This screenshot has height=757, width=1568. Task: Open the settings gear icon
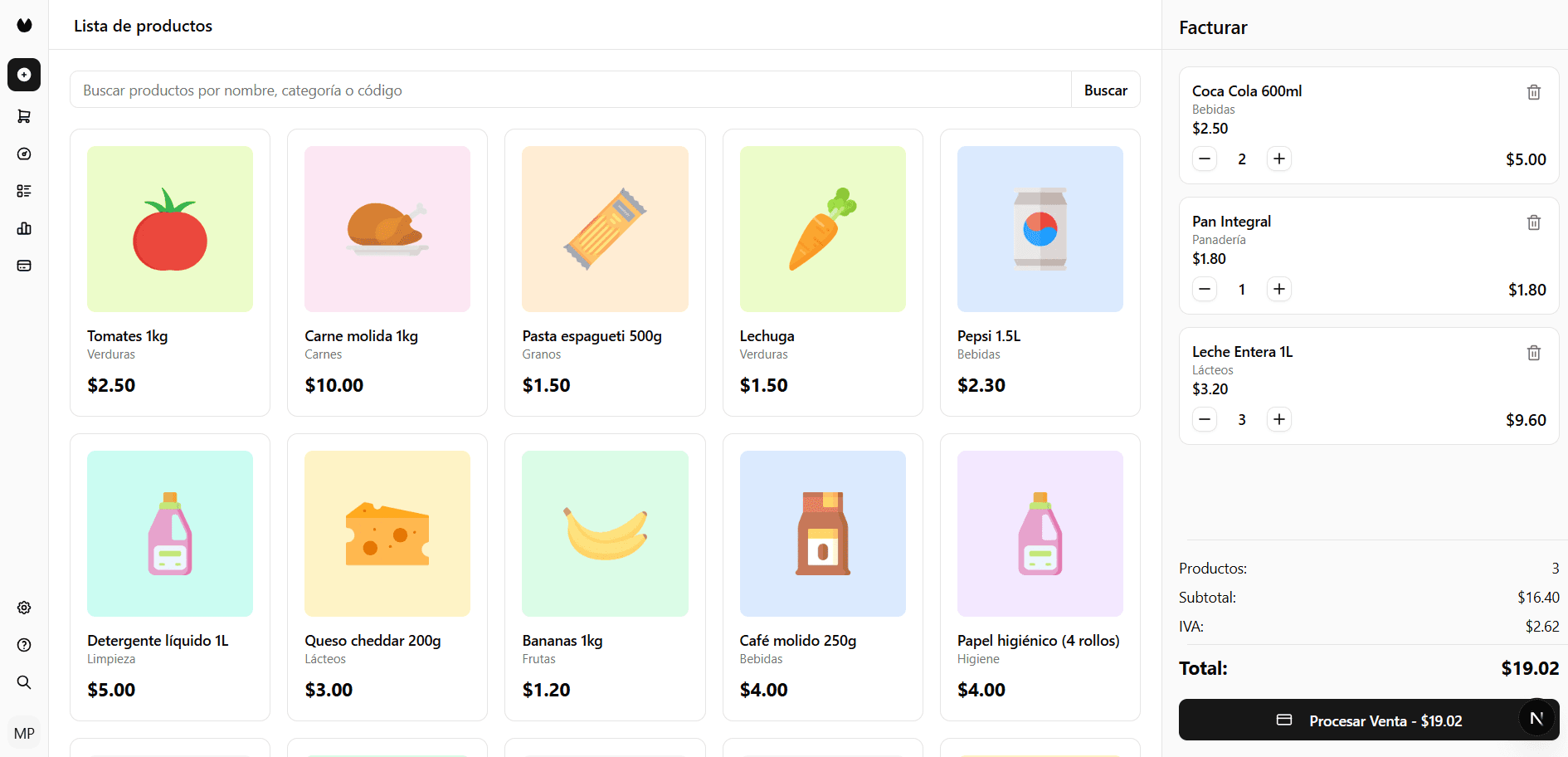pyautogui.click(x=24, y=608)
